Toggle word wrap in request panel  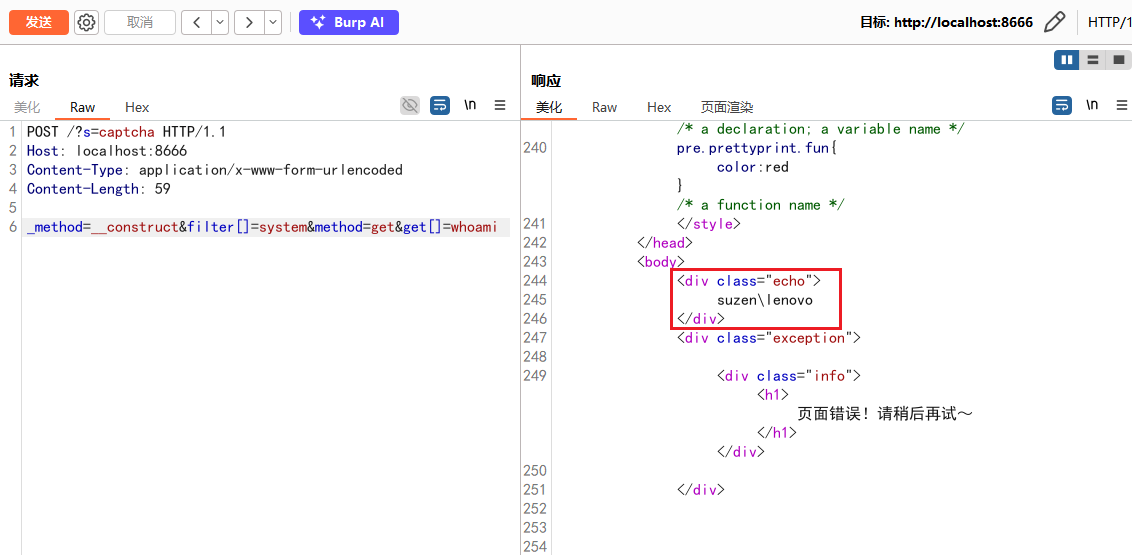point(440,105)
